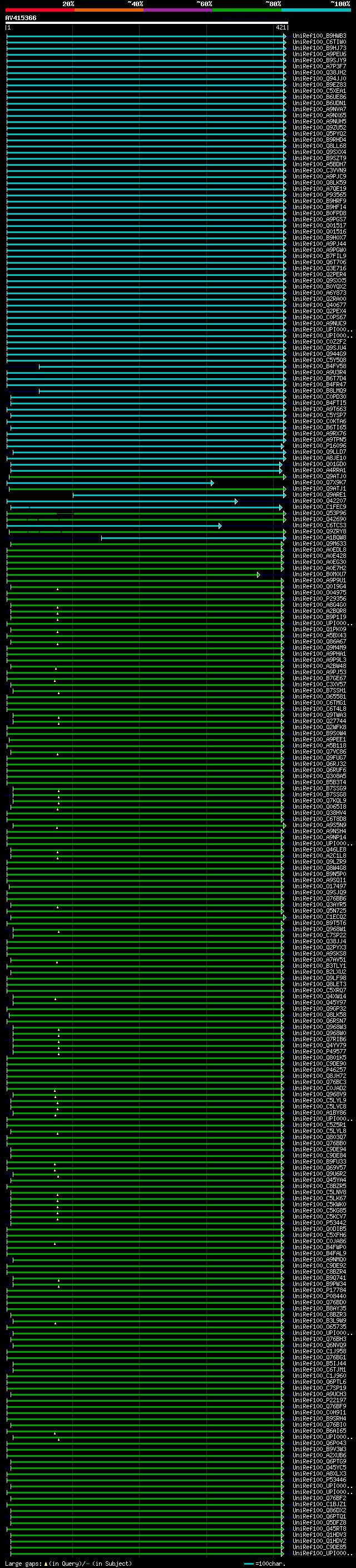Screen dimensions: 356x1568
Task: Open hit UniRef100_C5XEA1
Action: coord(319,91)
